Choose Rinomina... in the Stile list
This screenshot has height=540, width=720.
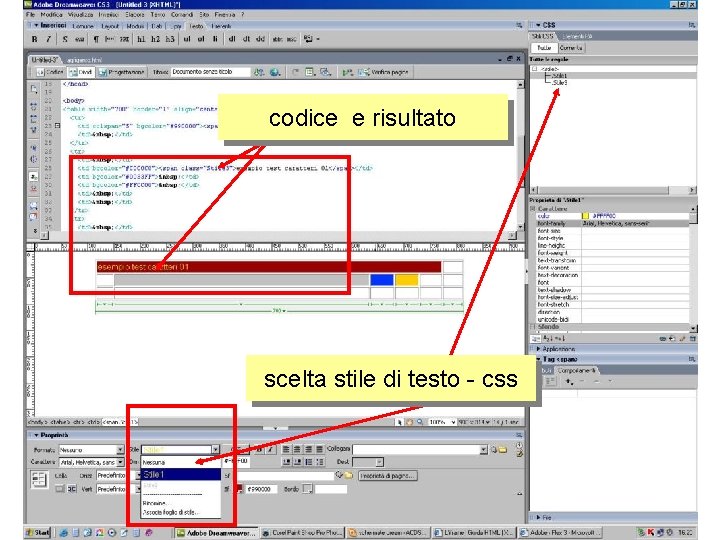point(181,503)
